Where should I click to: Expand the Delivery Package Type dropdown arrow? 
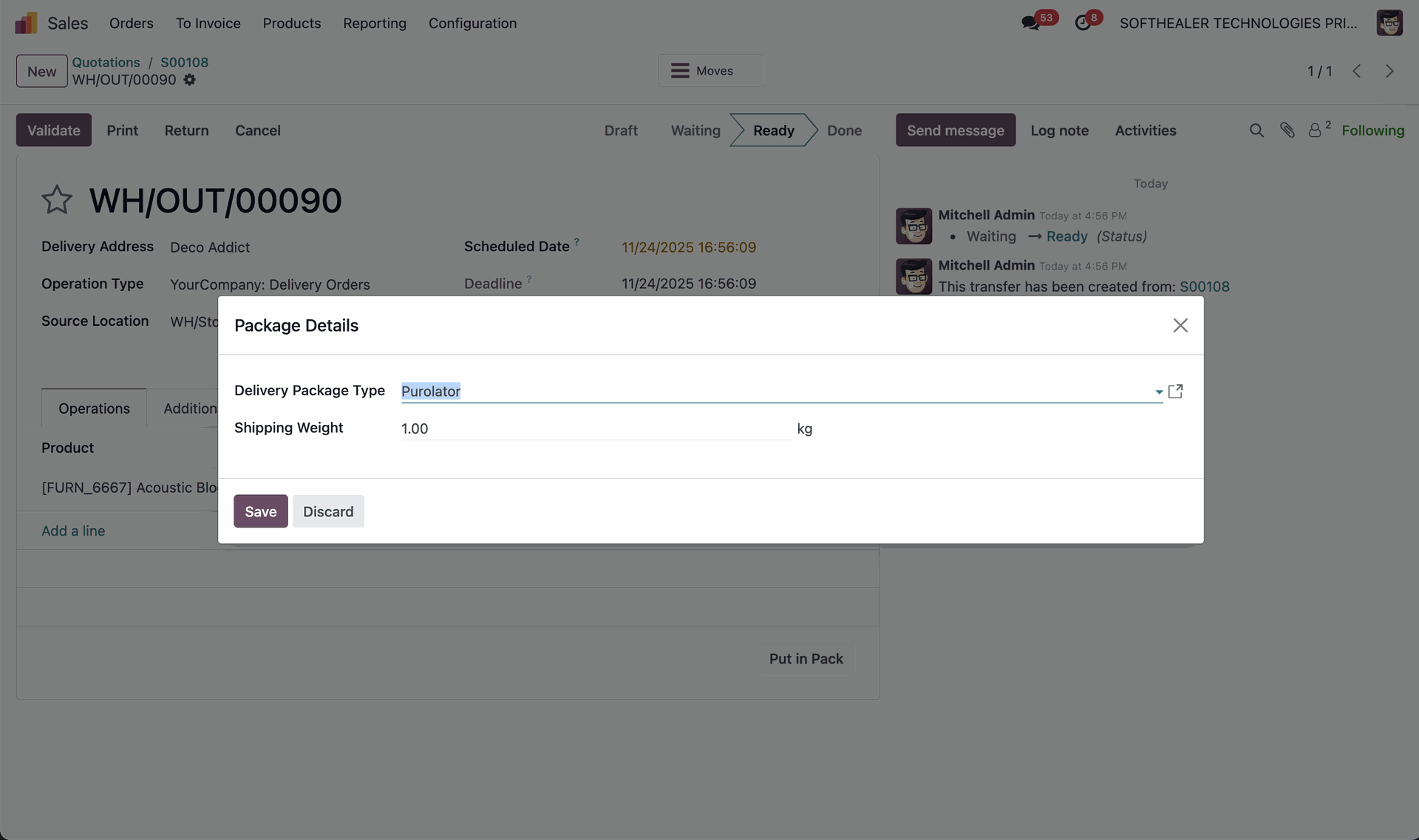point(1158,392)
